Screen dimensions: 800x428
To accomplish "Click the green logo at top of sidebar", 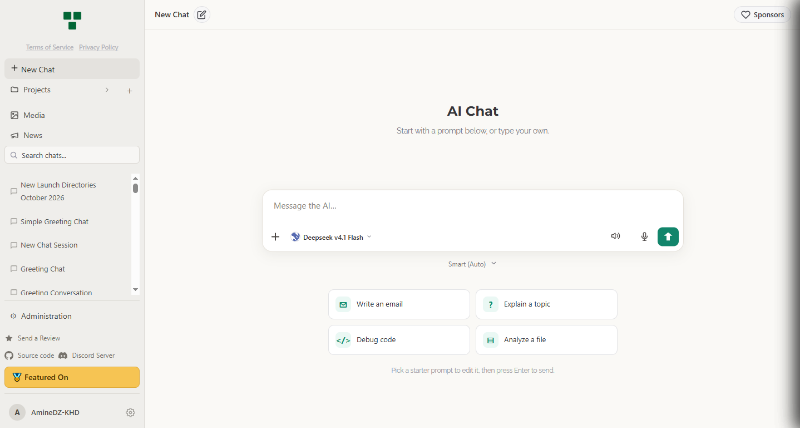I will 72,21.
